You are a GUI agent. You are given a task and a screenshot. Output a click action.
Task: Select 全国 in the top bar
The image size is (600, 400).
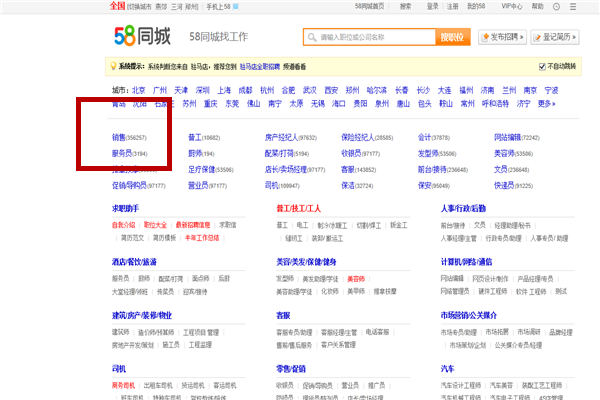117,6
